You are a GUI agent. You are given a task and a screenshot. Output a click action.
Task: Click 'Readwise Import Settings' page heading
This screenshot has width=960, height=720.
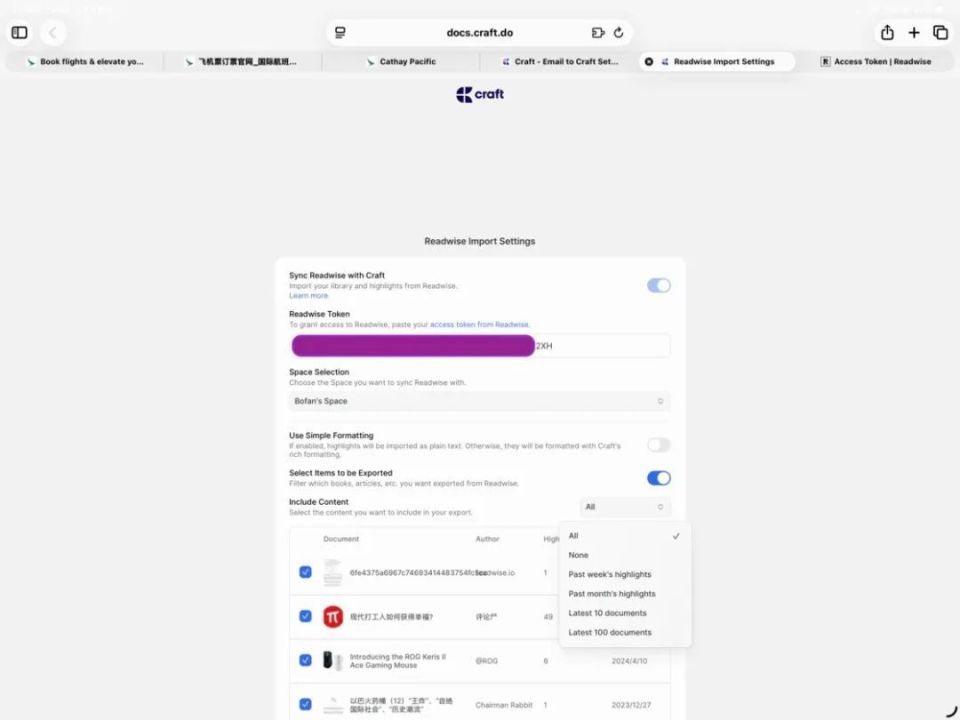click(x=480, y=241)
